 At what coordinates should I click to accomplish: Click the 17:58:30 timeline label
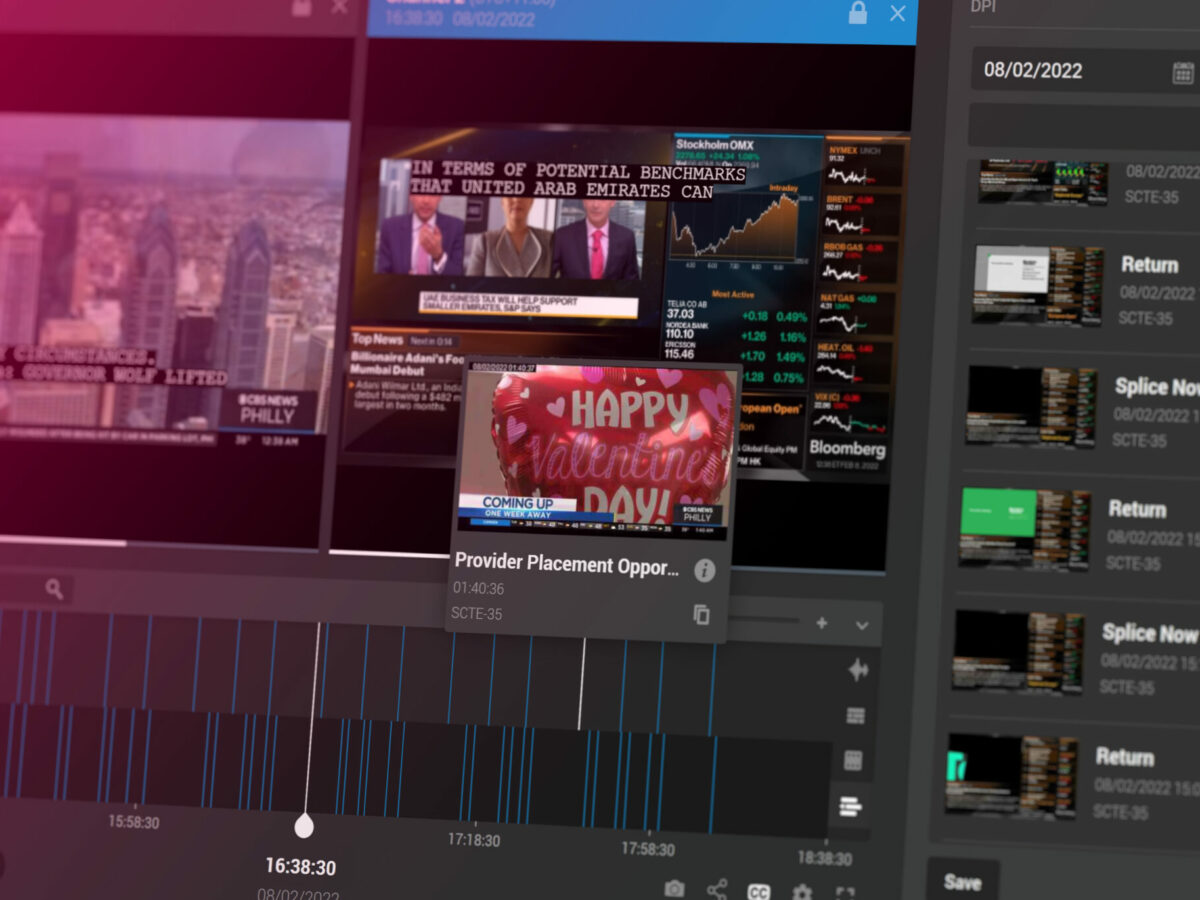647,849
